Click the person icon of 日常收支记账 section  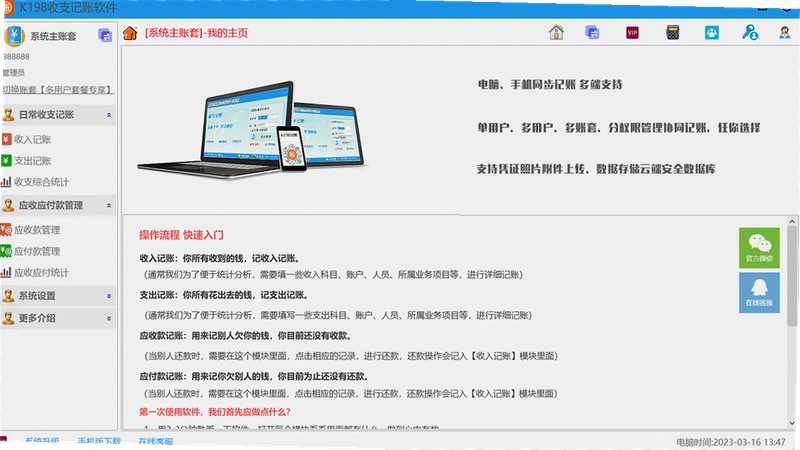tap(8, 115)
